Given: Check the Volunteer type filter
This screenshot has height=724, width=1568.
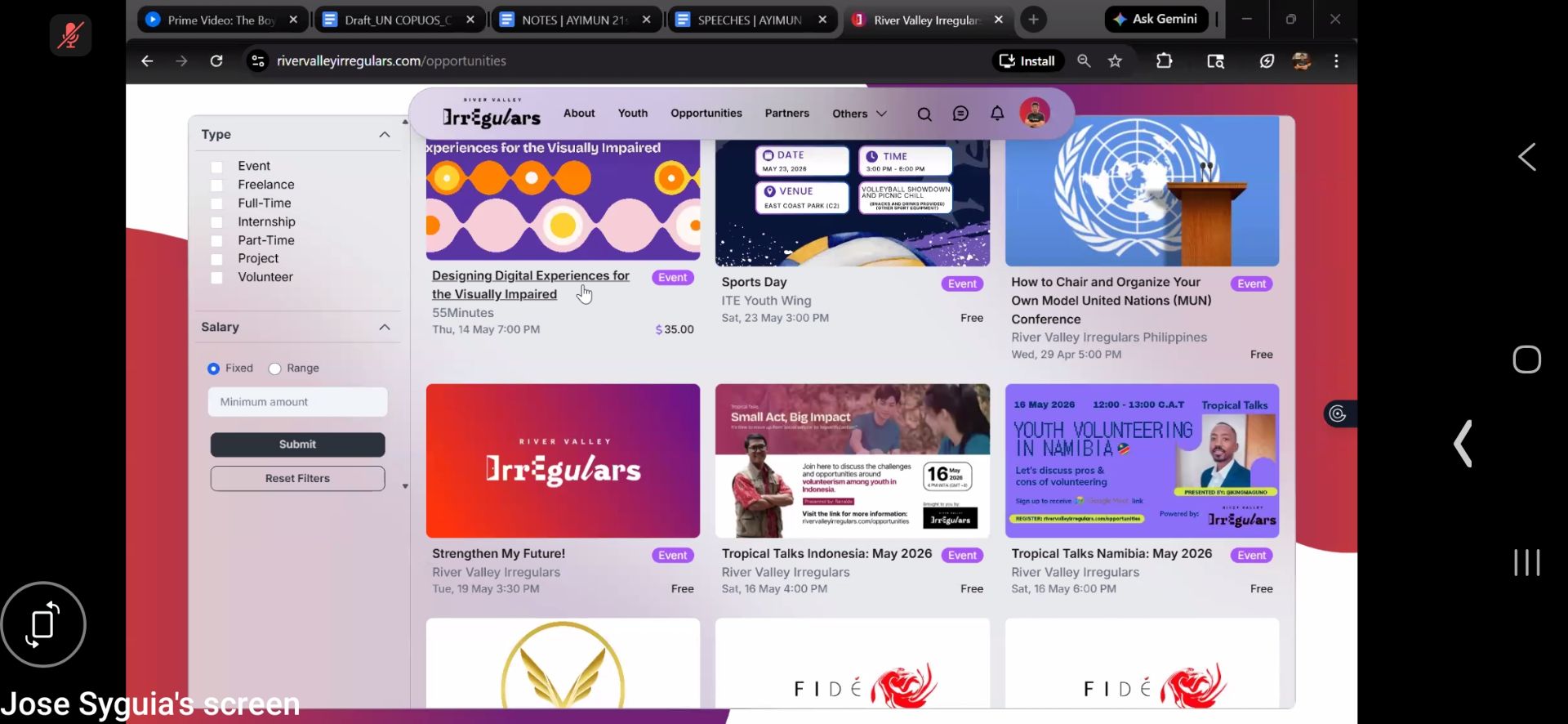Looking at the screenshot, I should [216, 278].
